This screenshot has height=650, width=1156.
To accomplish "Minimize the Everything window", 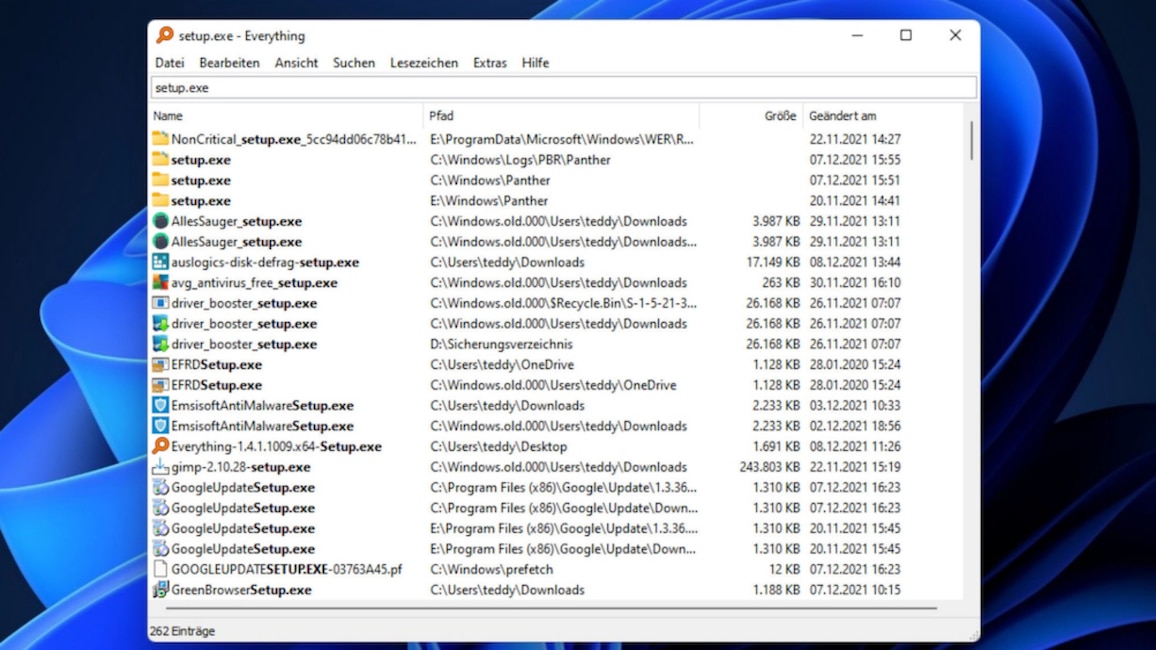I will point(857,35).
